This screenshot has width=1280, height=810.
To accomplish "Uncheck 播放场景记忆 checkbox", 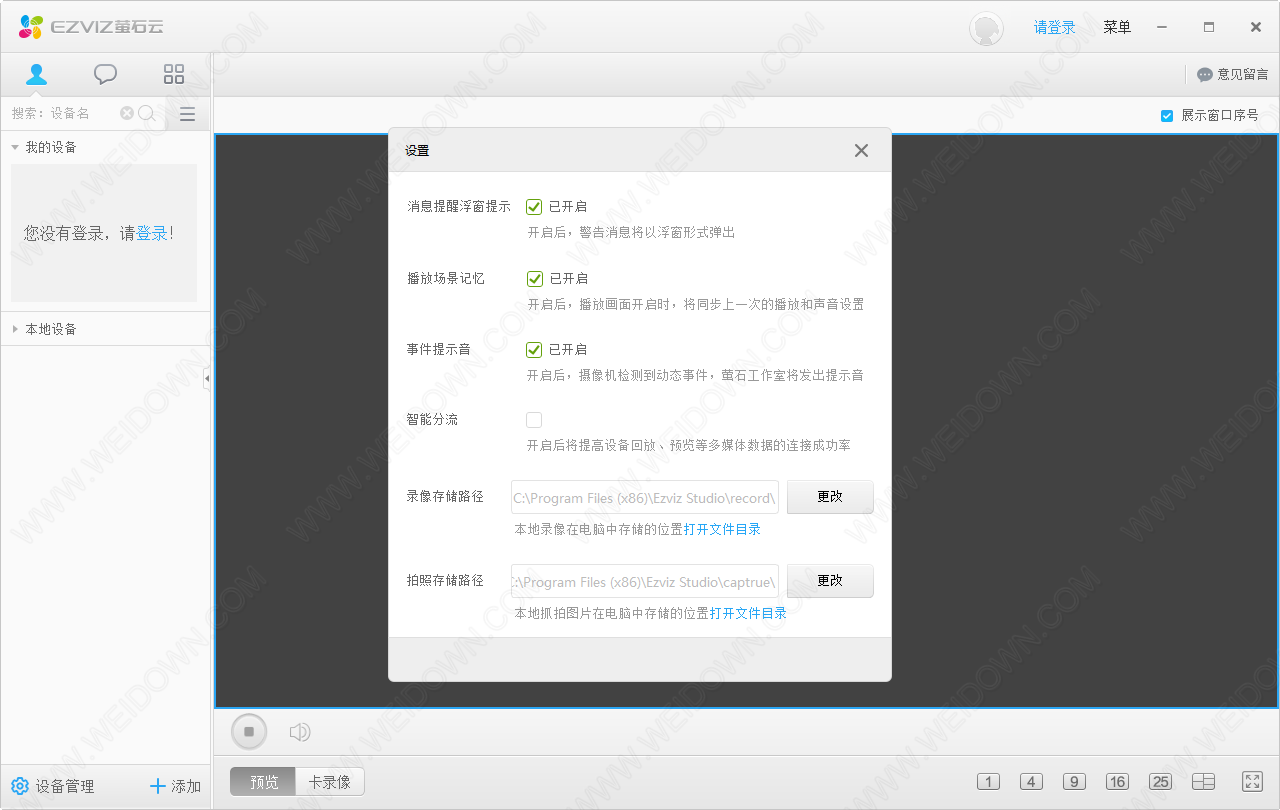I will tap(534, 279).
